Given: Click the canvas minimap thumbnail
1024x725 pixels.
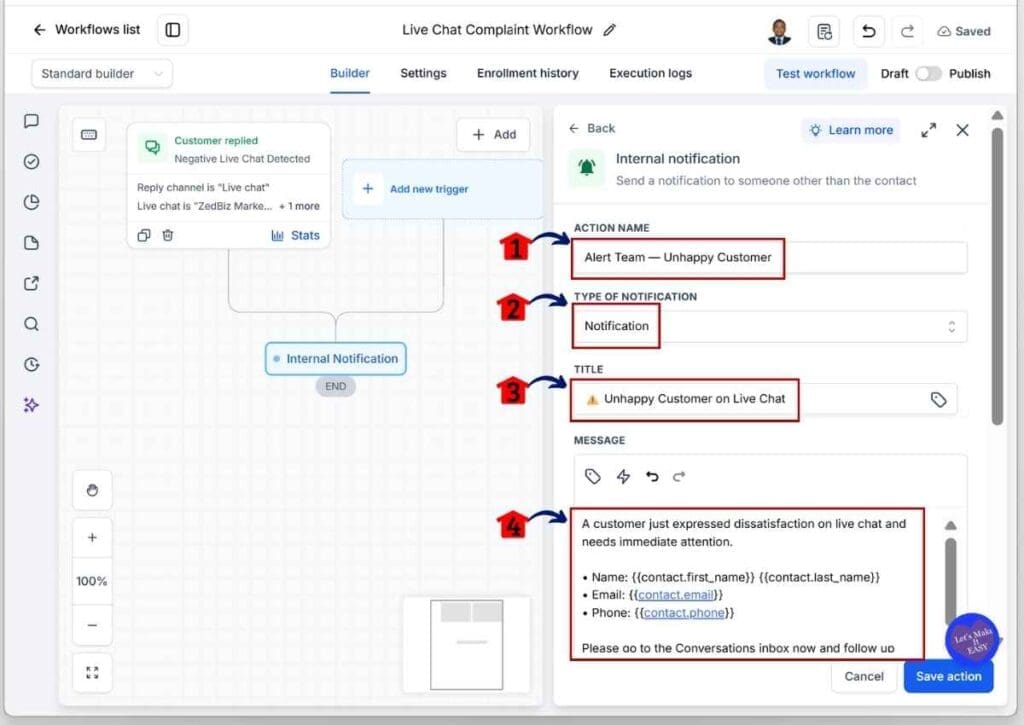Looking at the screenshot, I should click(x=466, y=644).
